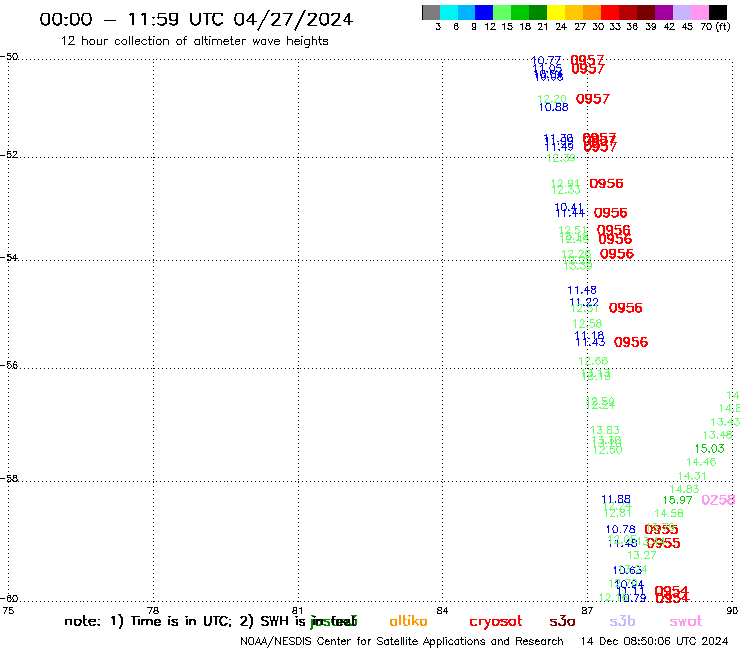Click the scale label '45' under the color bar
This screenshot has width=740, height=650.
point(687,27)
